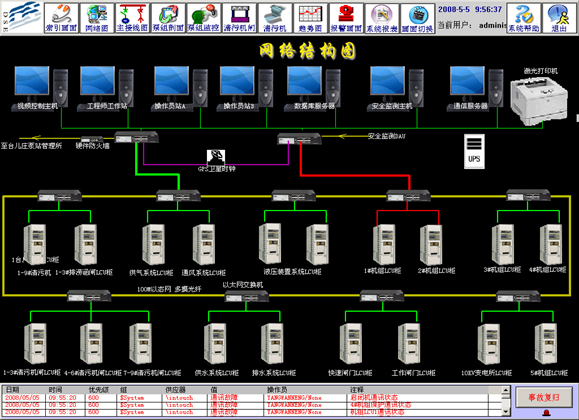Viewport: 579px width, 420px height.
Task: Open the 报警画面 alarm screen icon
Action: point(346,18)
